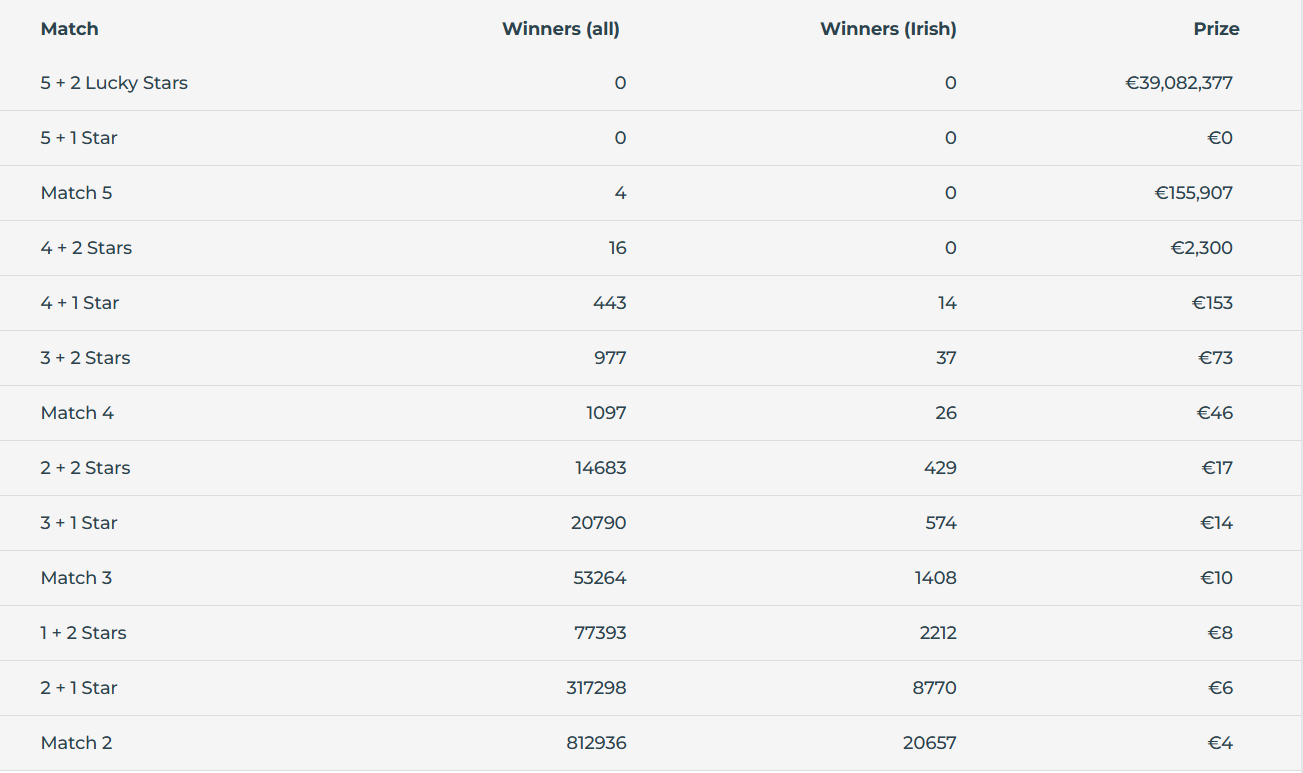Image resolution: width=1303 pixels, height=773 pixels.
Task: Click the 317298 all winners value
Action: [596, 688]
